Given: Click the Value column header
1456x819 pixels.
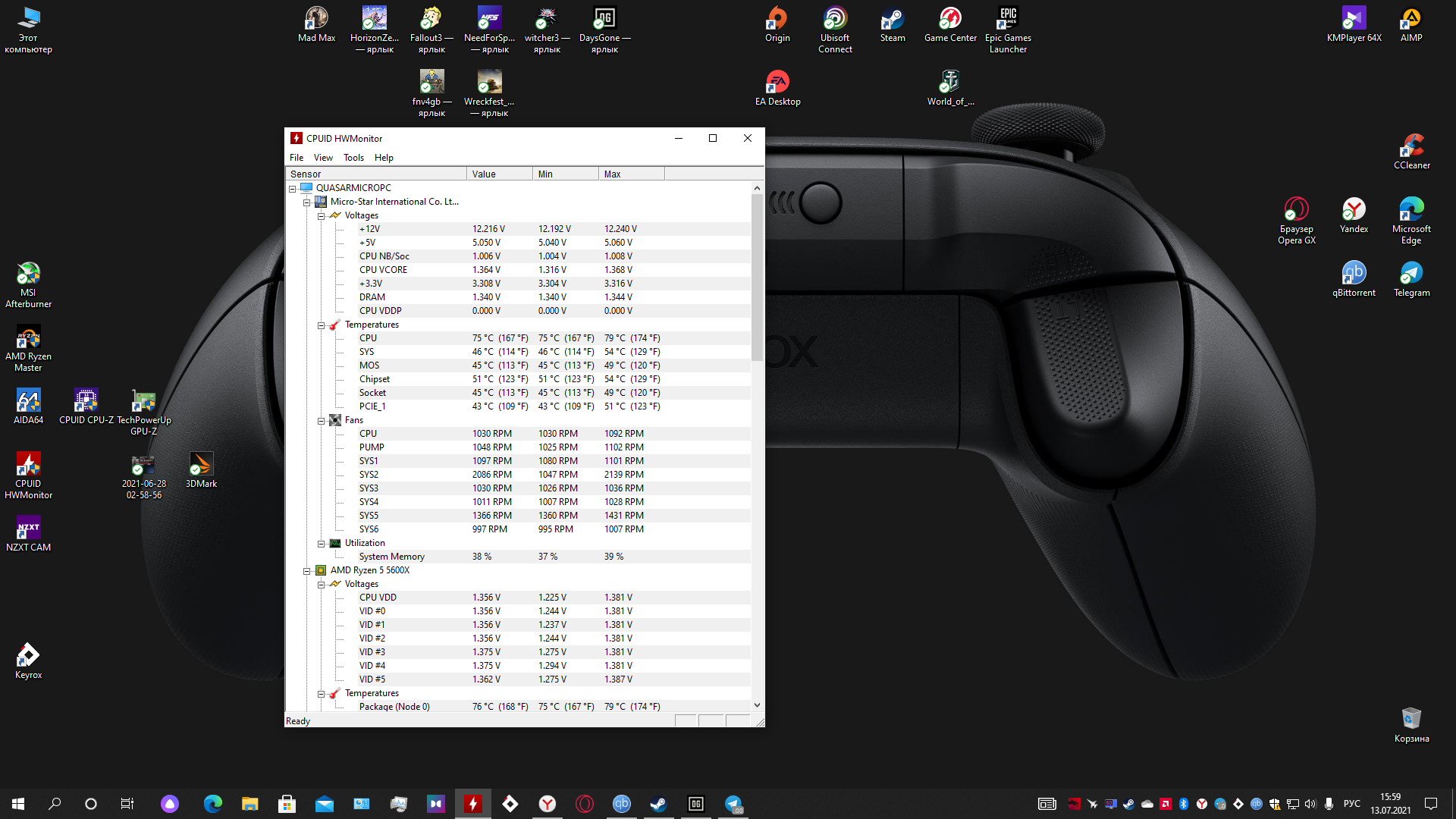Looking at the screenshot, I should click(499, 174).
